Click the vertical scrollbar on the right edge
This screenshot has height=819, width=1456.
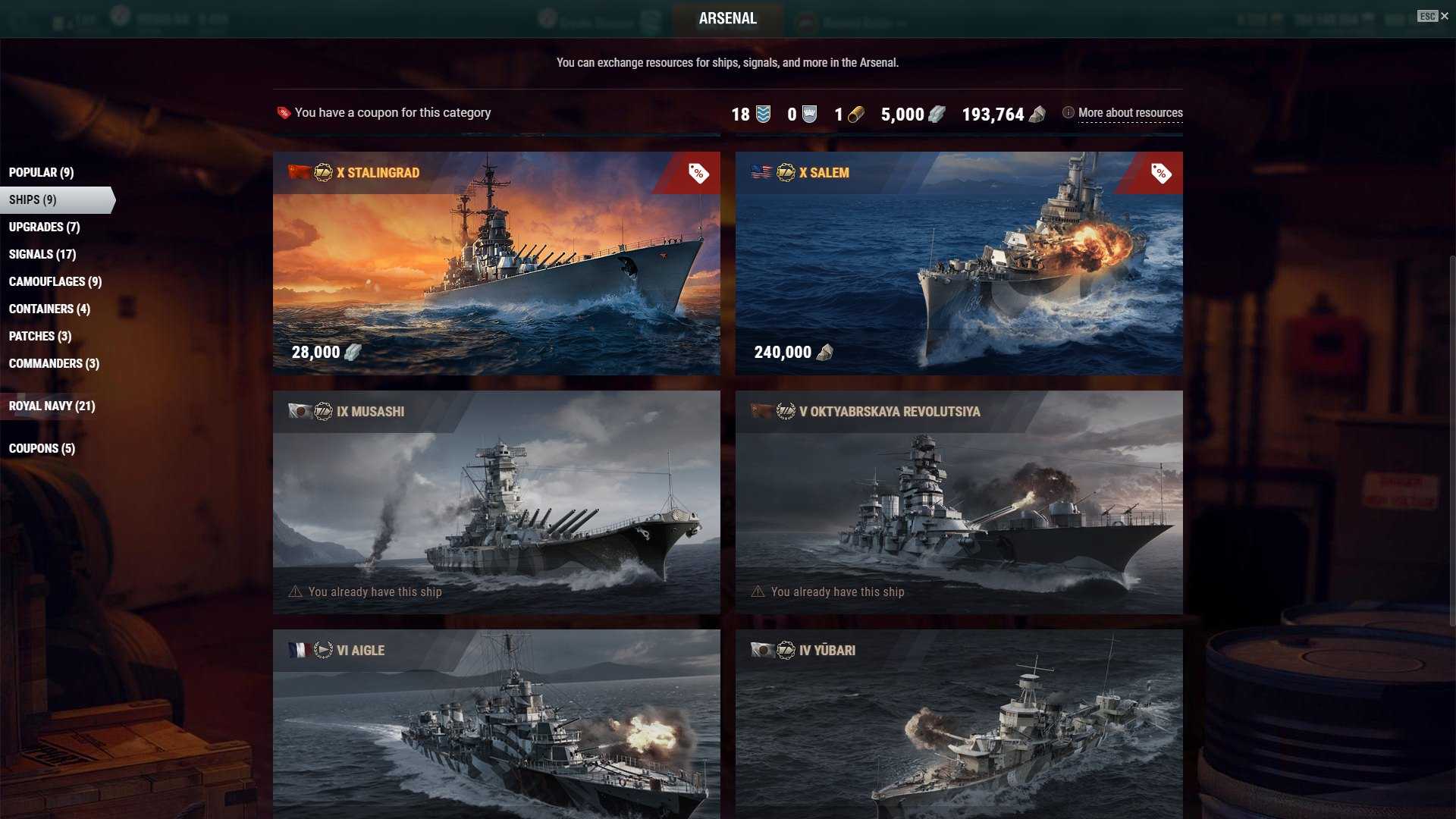[x=1452, y=440]
